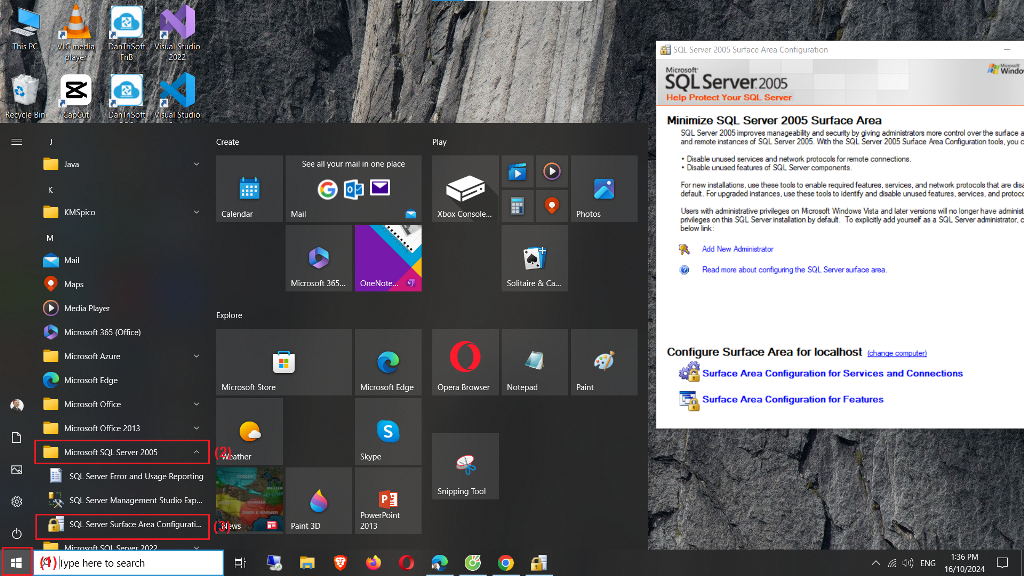1024x576 pixels.
Task: Open the Action Center notifications
Action: tap(1002, 563)
